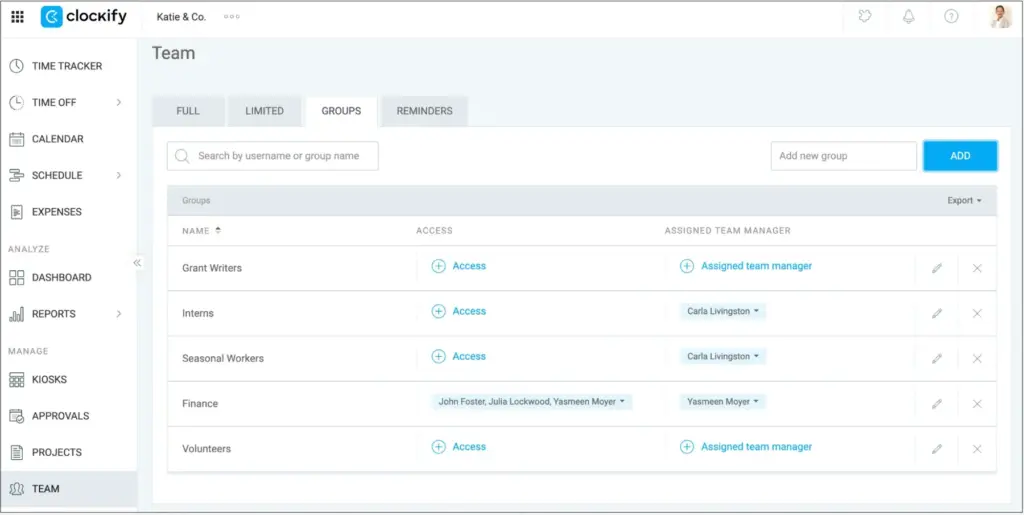Open the puzzle-piece integrations icon
The image size is (1024, 515).
(x=865, y=17)
